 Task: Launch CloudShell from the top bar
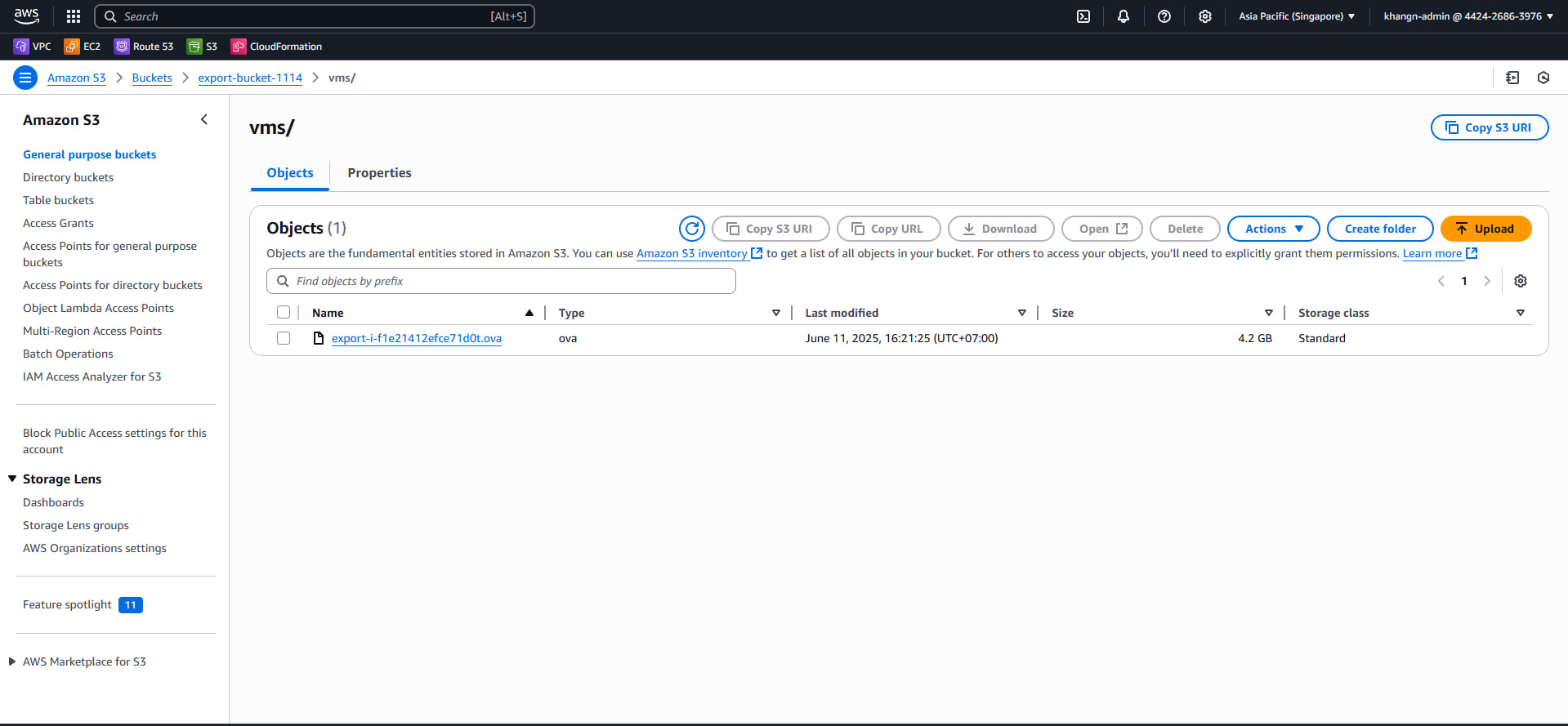[1083, 16]
